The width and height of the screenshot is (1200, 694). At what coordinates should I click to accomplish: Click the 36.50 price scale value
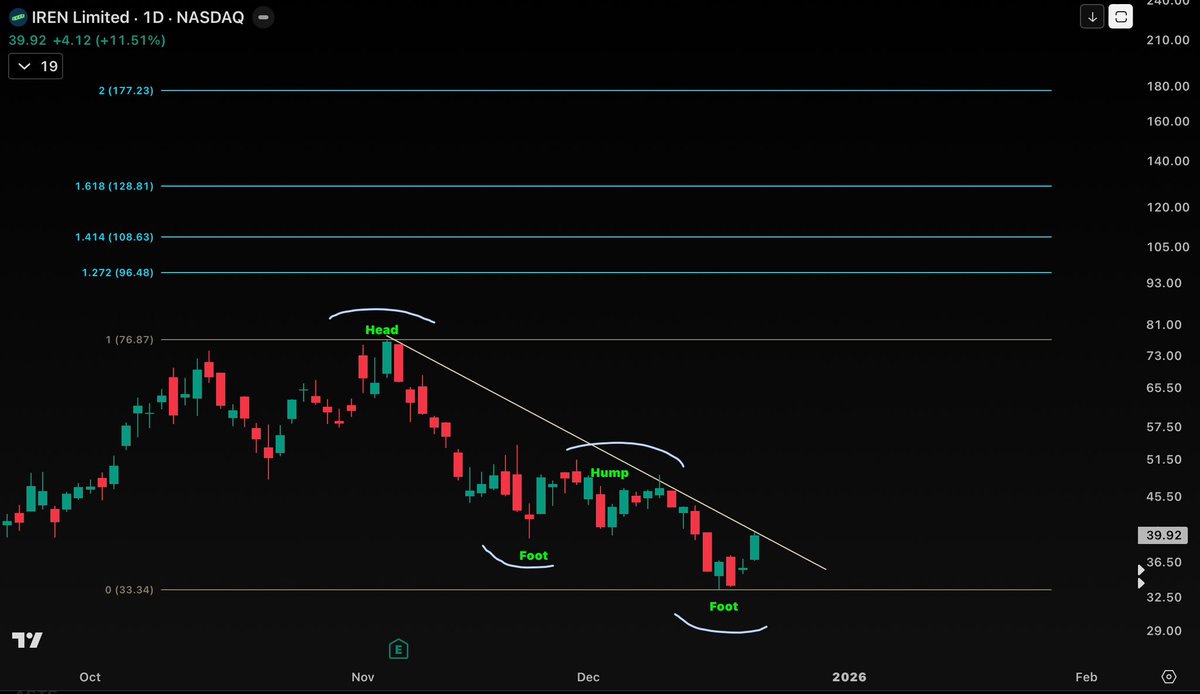coord(1165,562)
